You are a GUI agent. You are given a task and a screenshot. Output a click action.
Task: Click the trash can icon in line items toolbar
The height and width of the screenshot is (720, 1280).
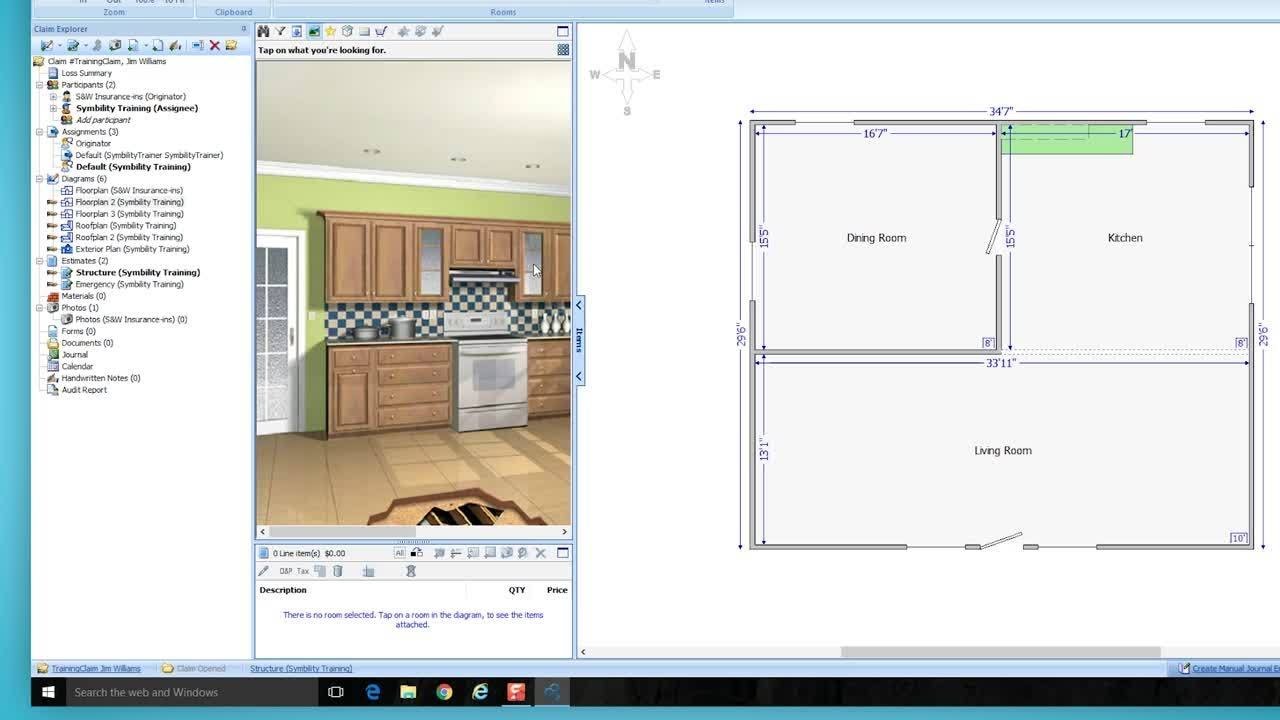pos(338,571)
